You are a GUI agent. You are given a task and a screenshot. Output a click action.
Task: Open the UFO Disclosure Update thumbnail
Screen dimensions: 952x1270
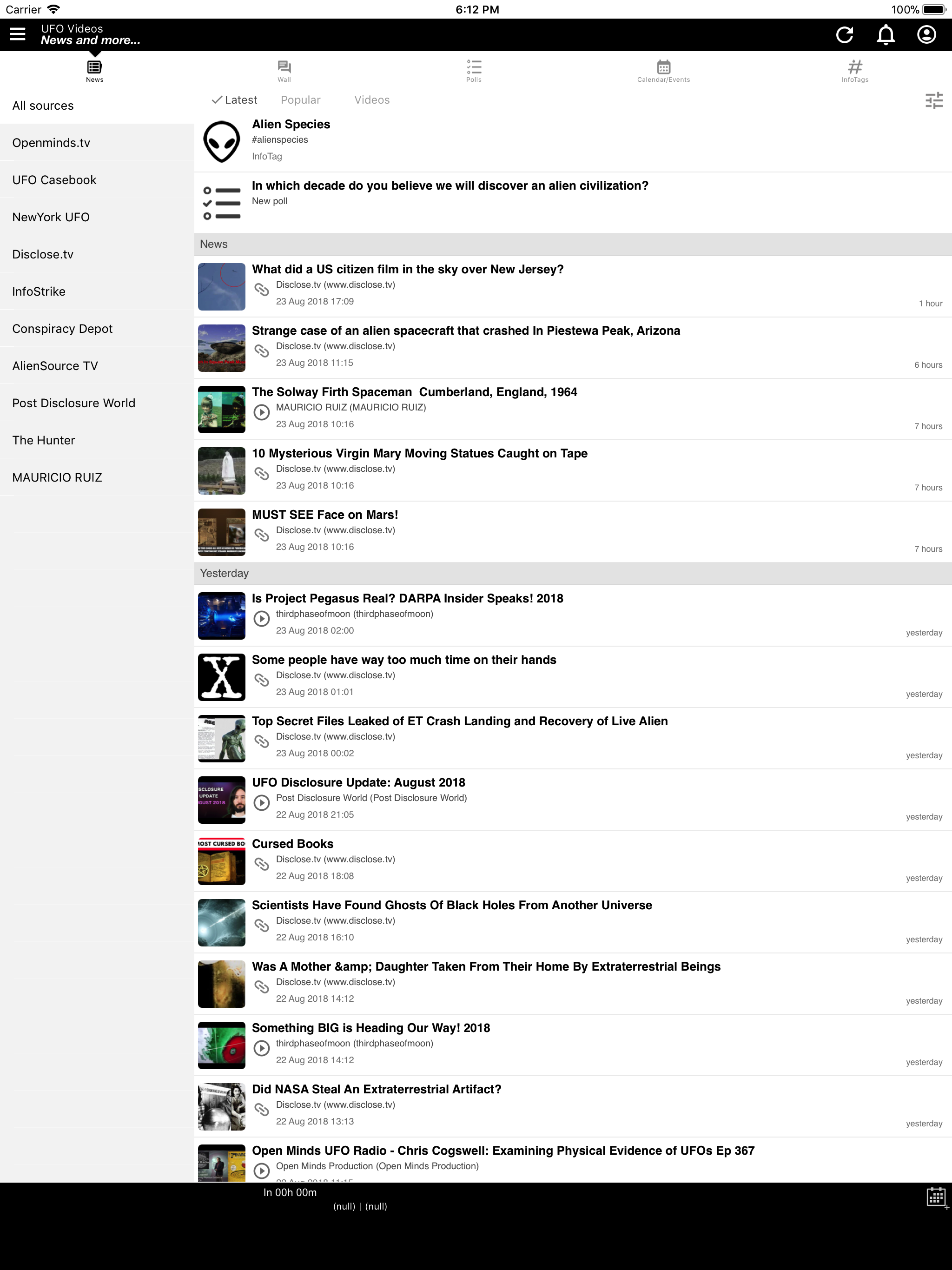(x=222, y=800)
